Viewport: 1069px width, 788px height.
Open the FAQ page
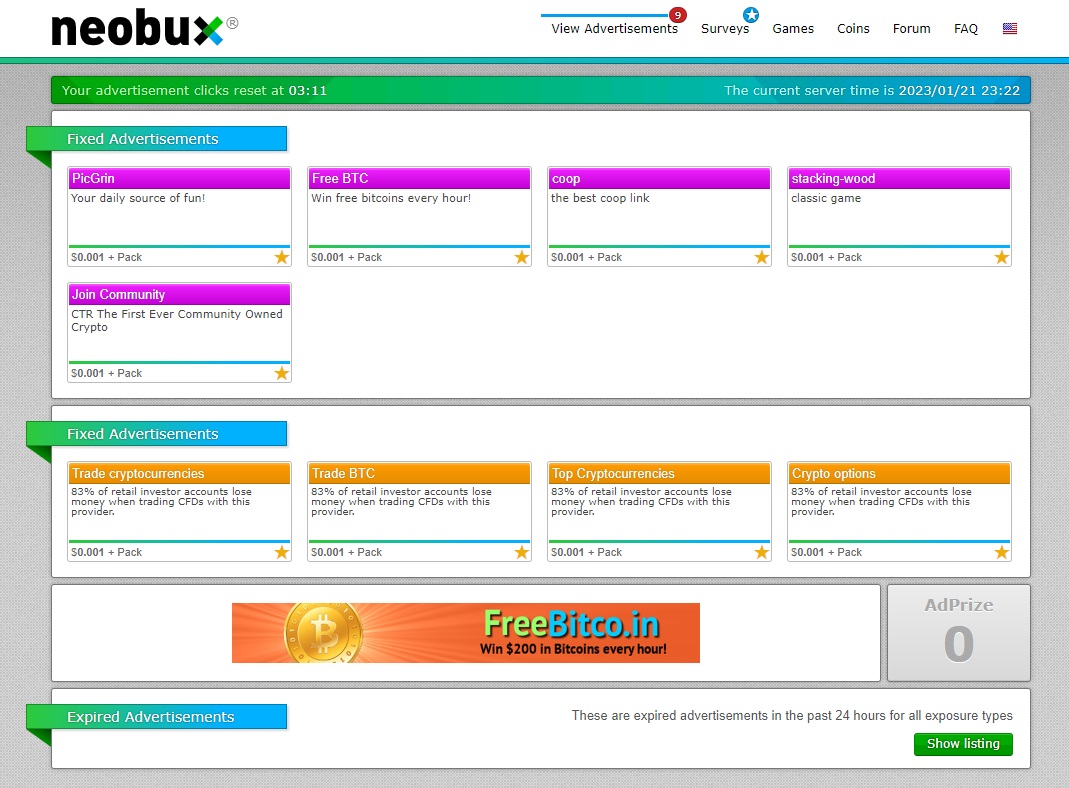[965, 29]
